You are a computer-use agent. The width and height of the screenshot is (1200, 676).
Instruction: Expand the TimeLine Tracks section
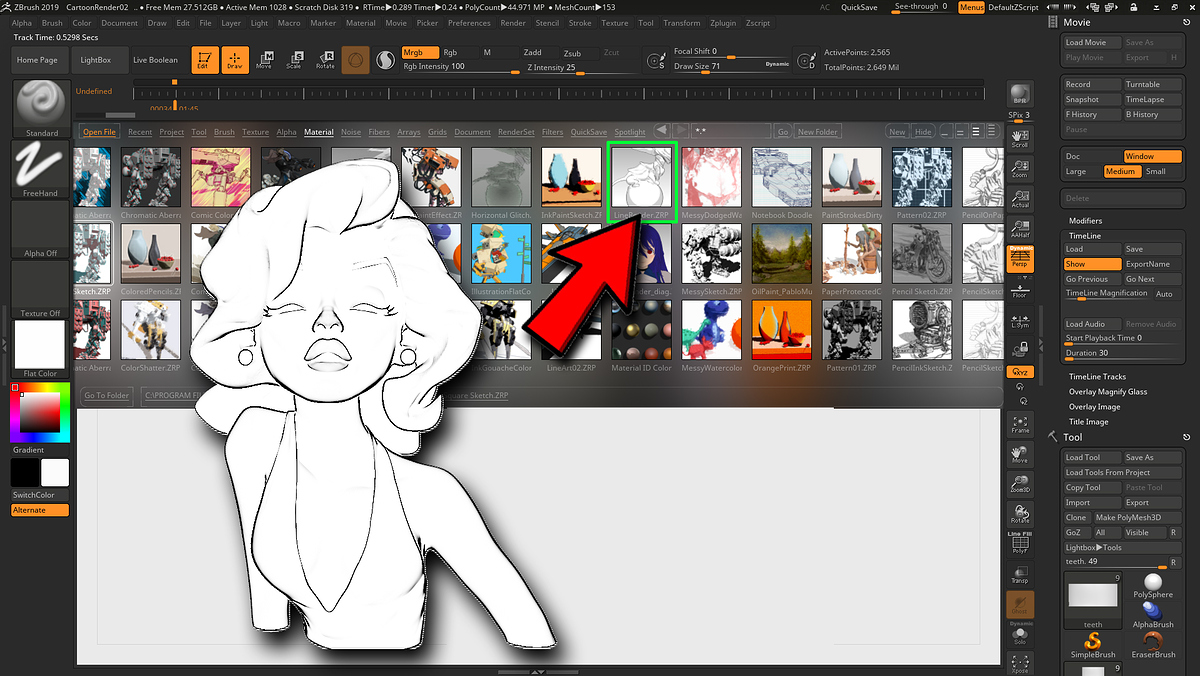click(1097, 376)
